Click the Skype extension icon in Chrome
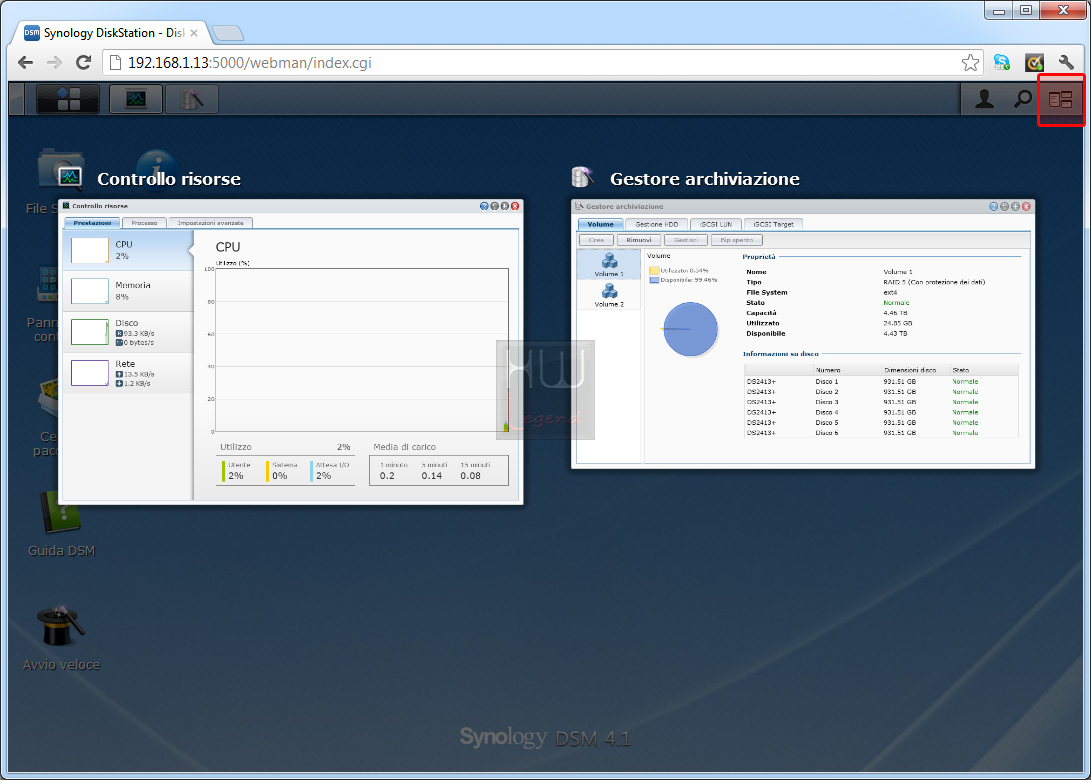Image resolution: width=1091 pixels, height=780 pixels. point(1001,63)
